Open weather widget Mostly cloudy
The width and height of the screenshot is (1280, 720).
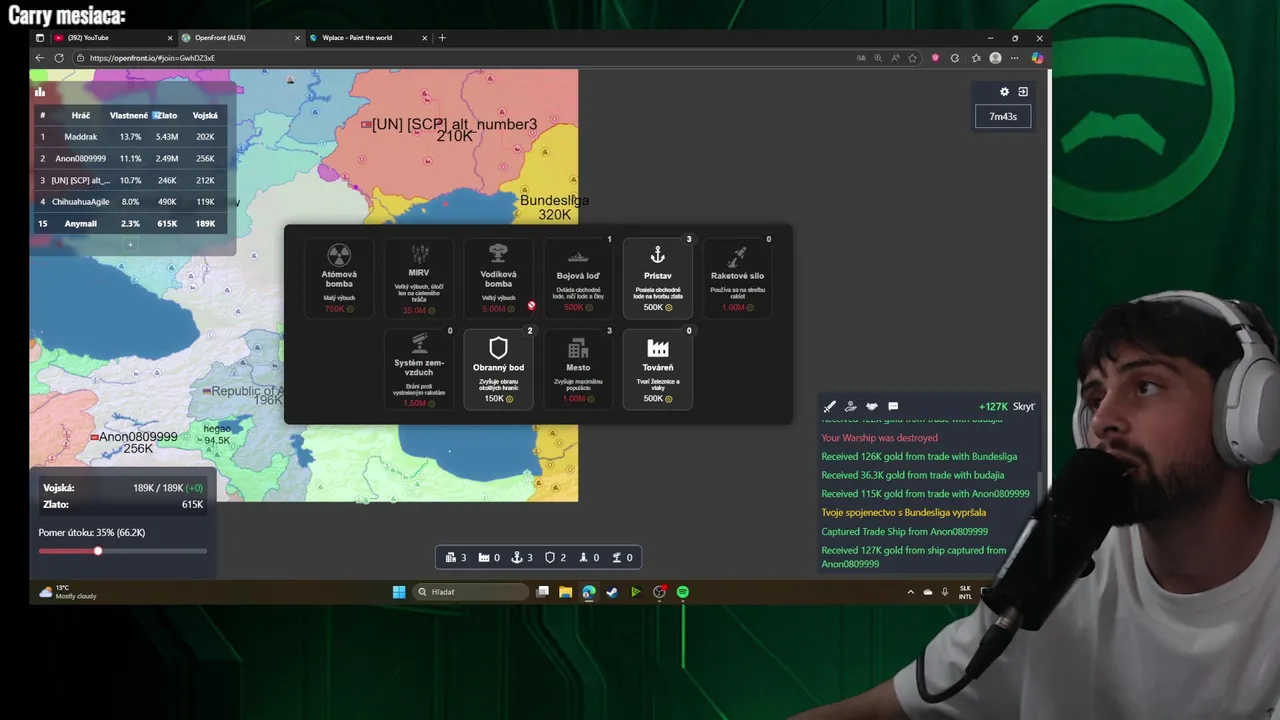coord(68,592)
